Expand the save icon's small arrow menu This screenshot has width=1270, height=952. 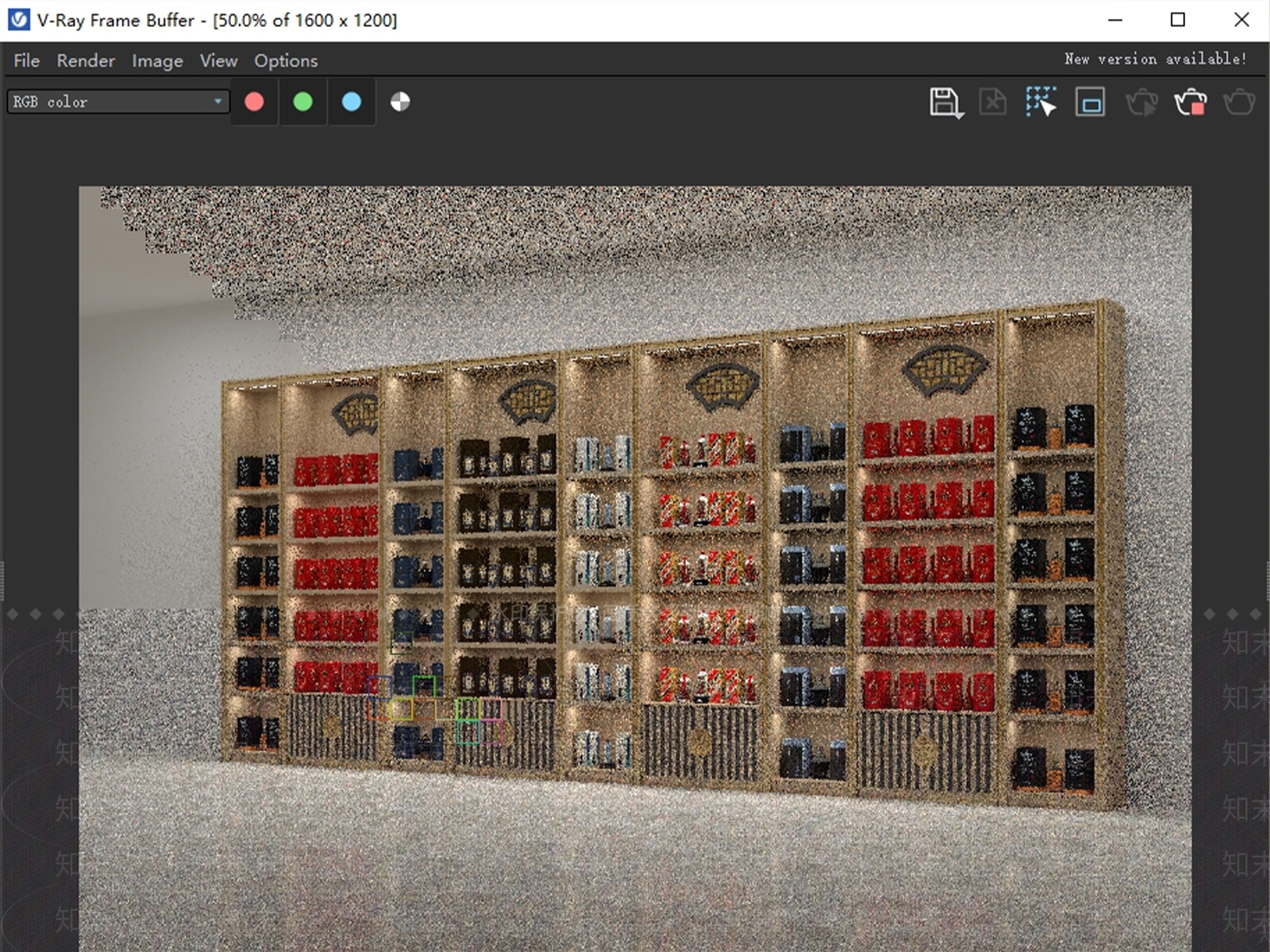click(960, 116)
